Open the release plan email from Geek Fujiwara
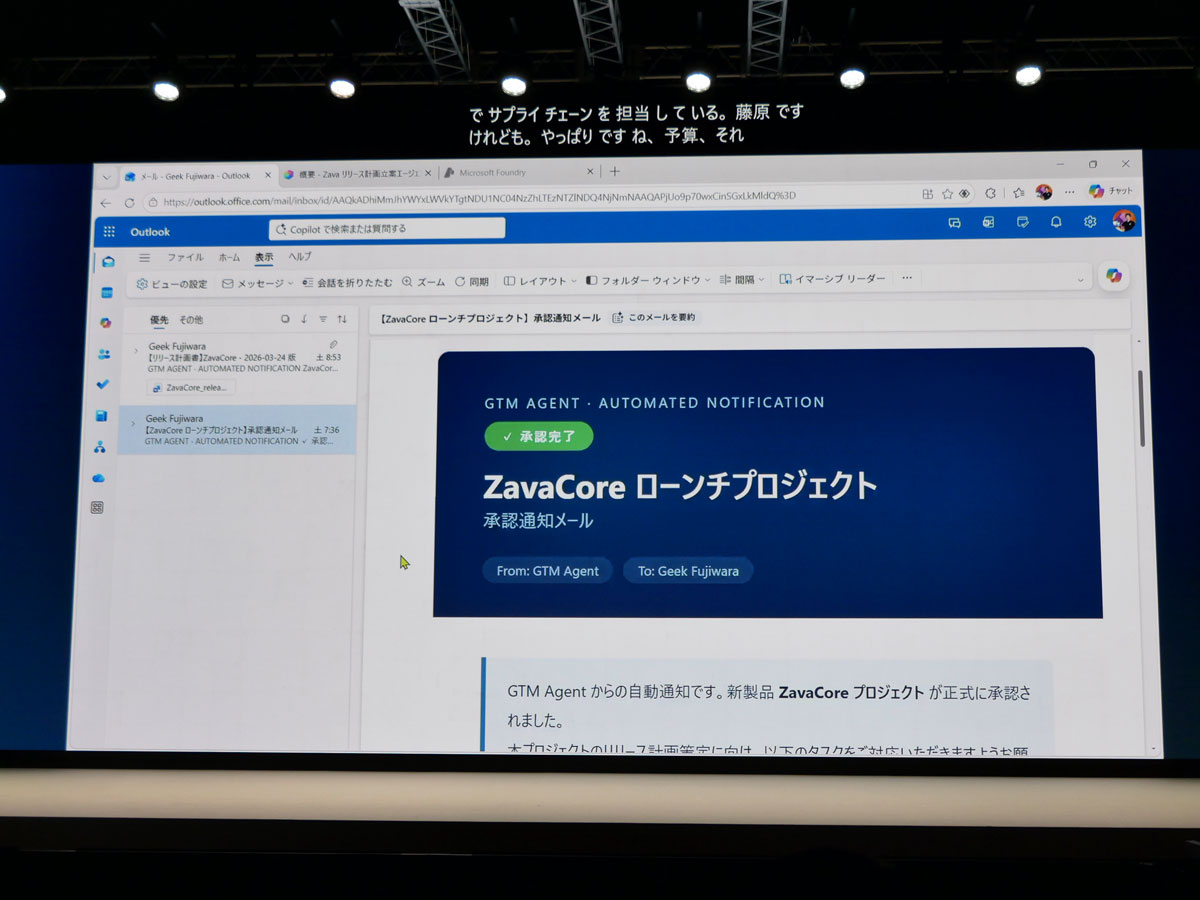This screenshot has height=900, width=1200. coord(237,369)
